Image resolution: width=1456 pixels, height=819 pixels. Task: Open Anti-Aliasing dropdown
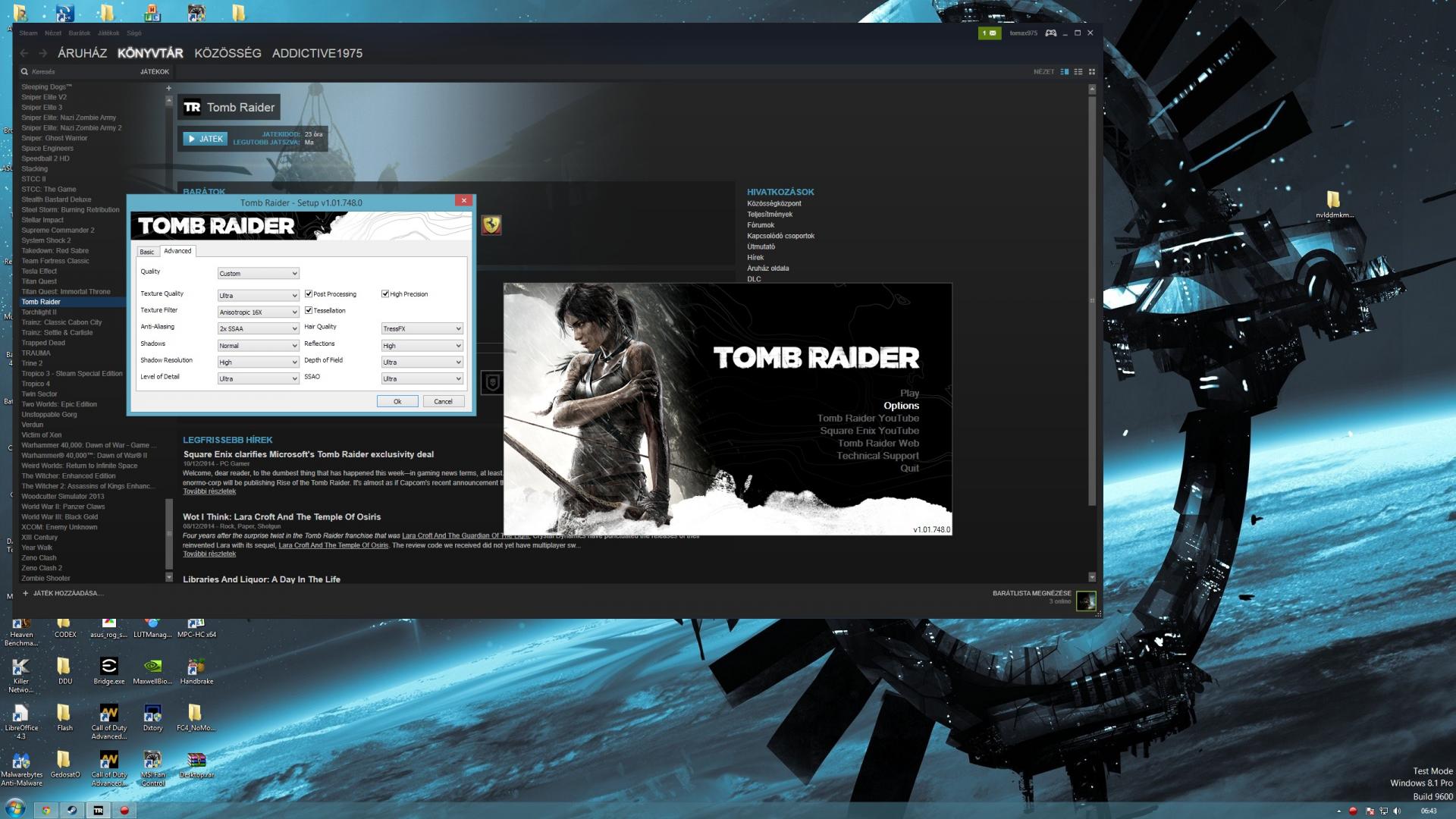coord(259,328)
